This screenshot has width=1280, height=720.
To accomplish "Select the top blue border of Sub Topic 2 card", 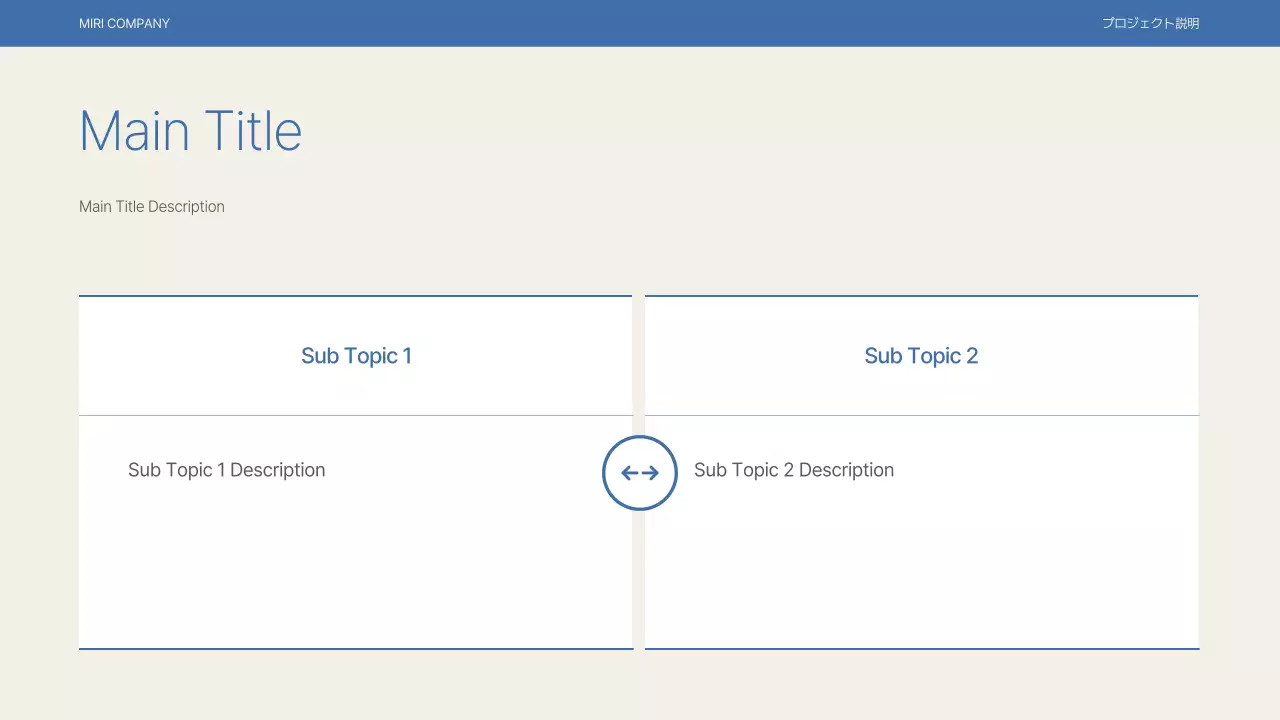I will pyautogui.click(x=921, y=296).
